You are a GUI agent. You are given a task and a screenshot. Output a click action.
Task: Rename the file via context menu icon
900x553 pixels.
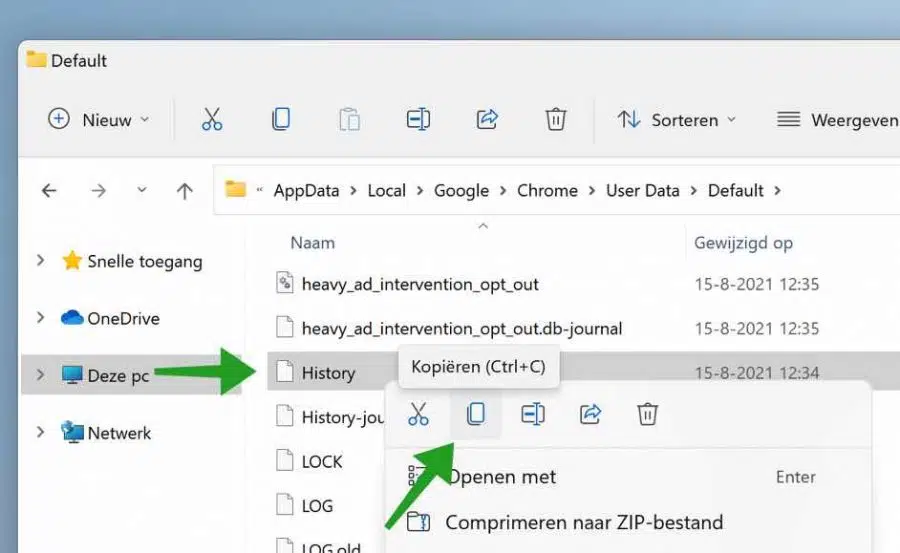tap(533, 414)
